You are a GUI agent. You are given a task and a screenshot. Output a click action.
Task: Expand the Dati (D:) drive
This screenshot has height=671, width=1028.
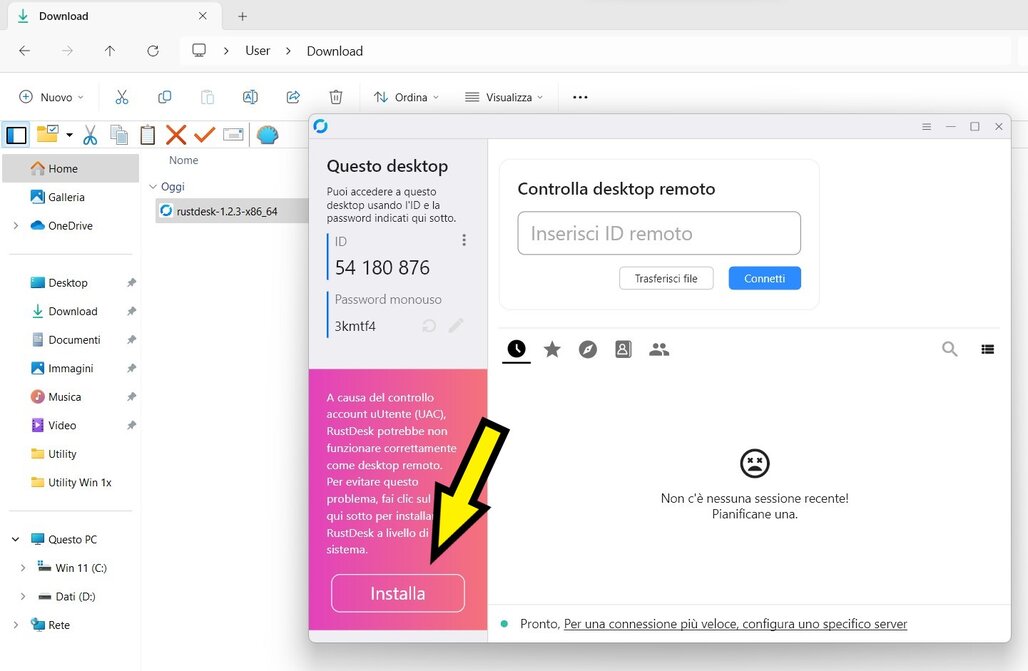coord(23,596)
